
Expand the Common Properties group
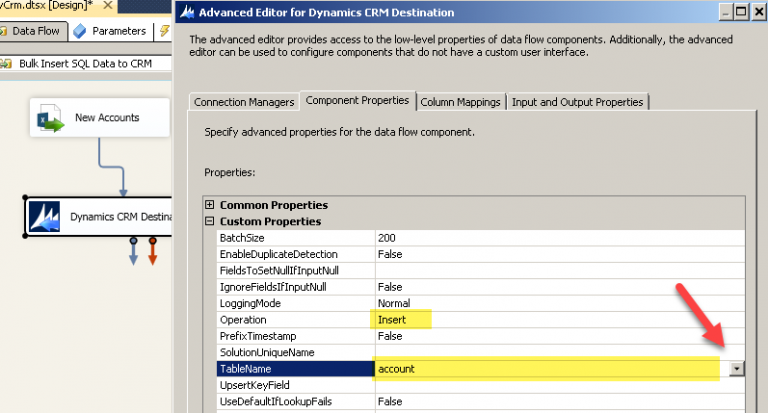coord(210,205)
